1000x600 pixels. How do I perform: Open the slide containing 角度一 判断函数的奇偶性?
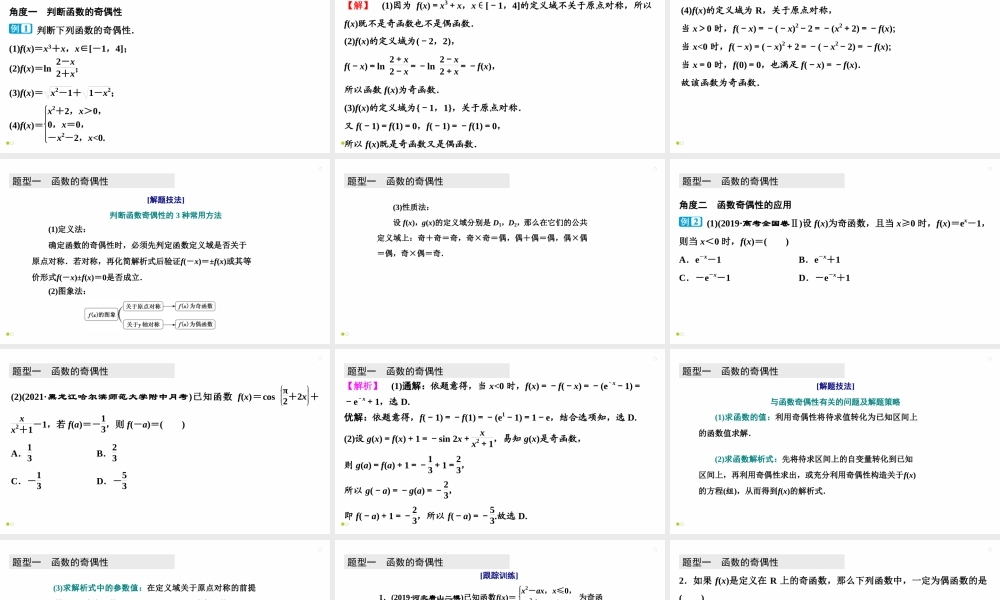click(x=165, y=75)
